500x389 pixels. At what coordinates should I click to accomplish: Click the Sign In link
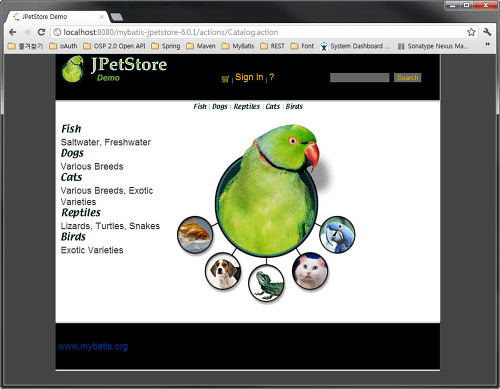[x=249, y=77]
